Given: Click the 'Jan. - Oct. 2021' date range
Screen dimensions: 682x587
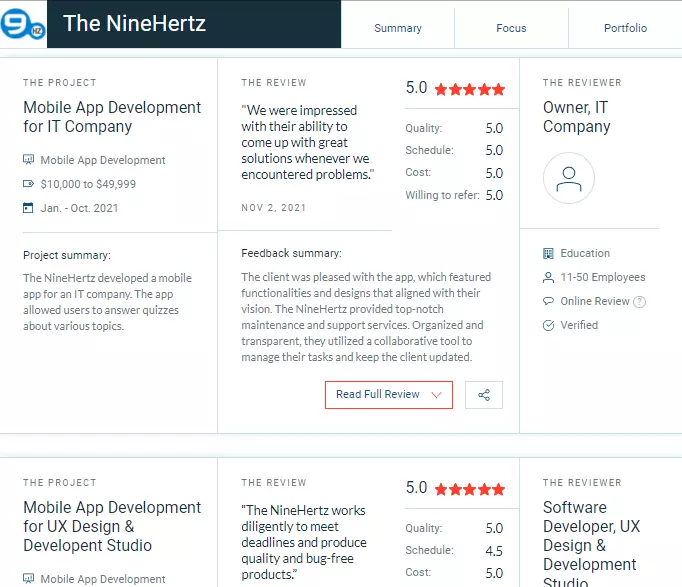Looking at the screenshot, I should tap(79, 208).
